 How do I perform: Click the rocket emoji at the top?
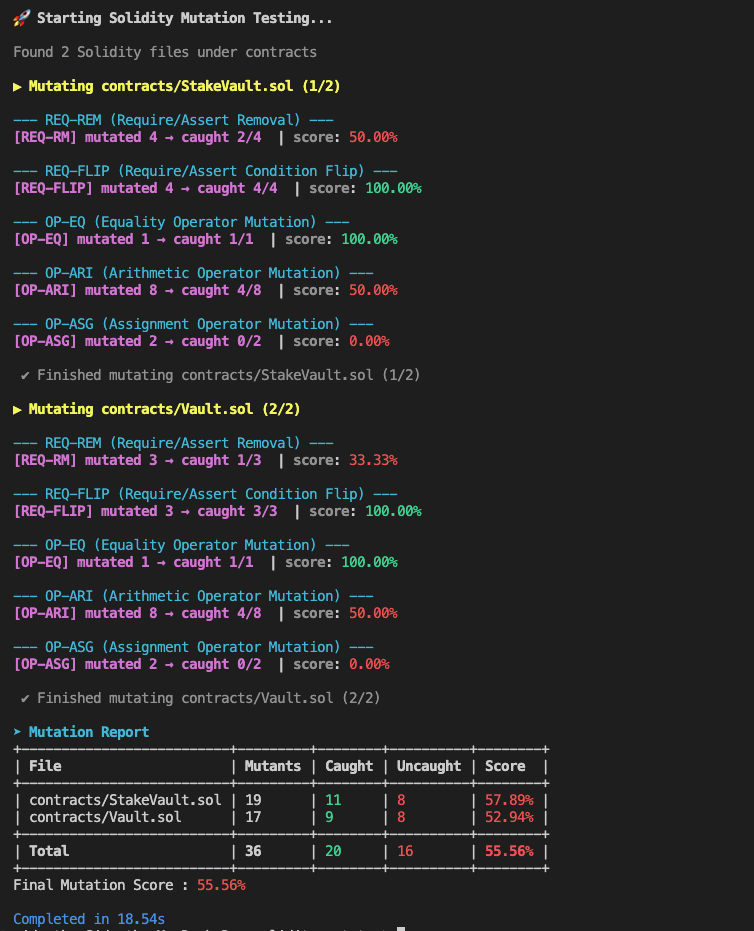click(21, 18)
